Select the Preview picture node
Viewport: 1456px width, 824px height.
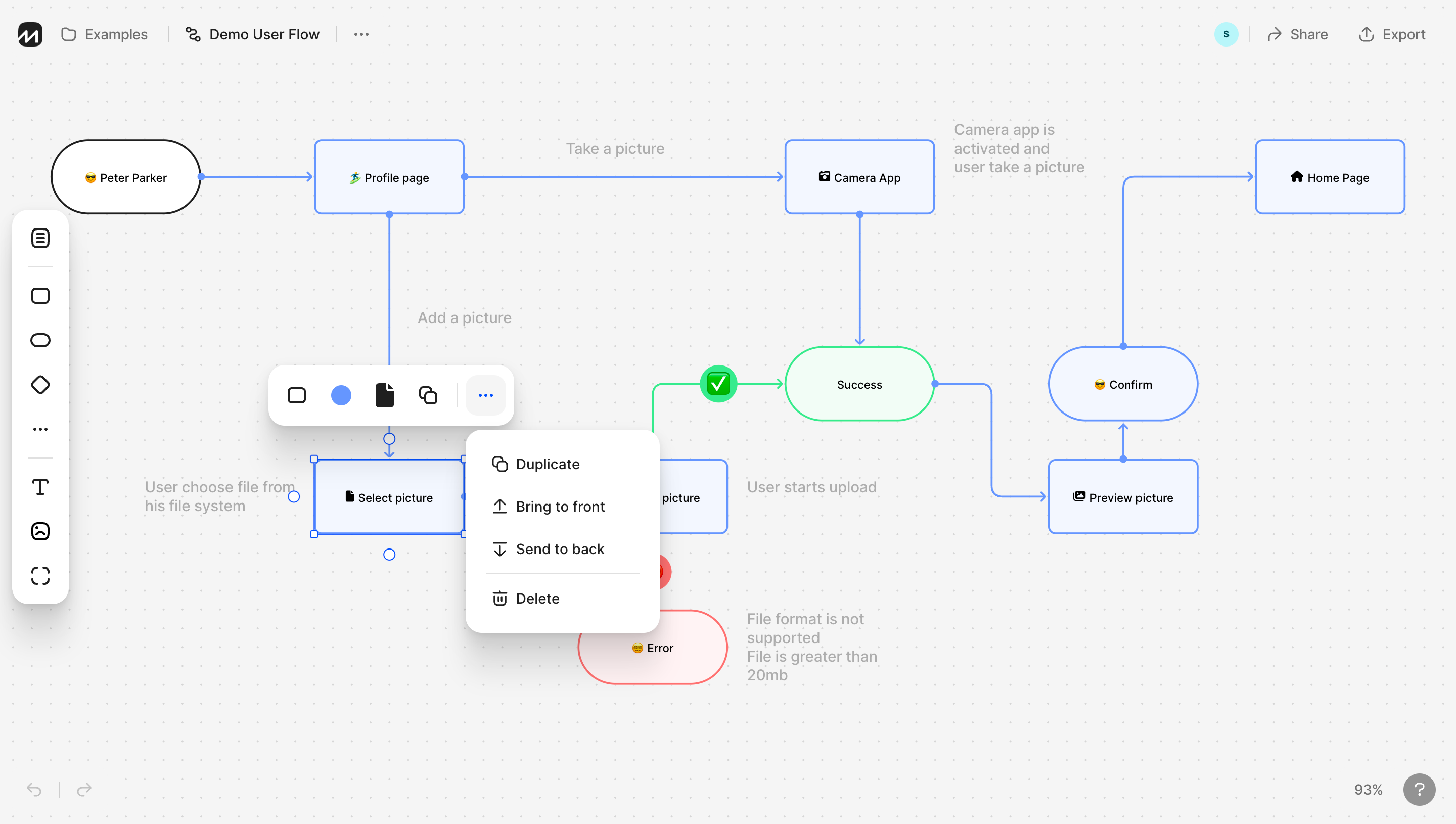point(1123,497)
